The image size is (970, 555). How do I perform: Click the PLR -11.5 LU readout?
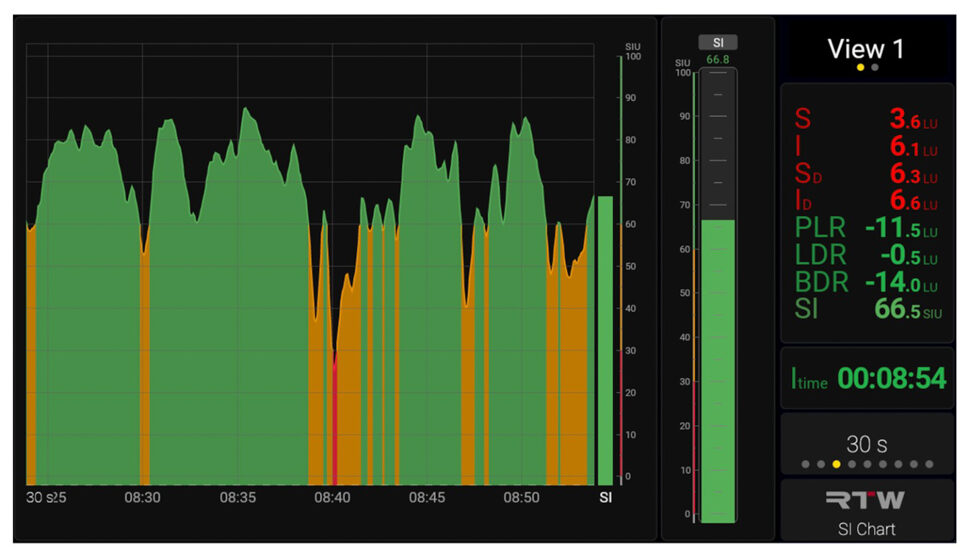click(x=866, y=228)
